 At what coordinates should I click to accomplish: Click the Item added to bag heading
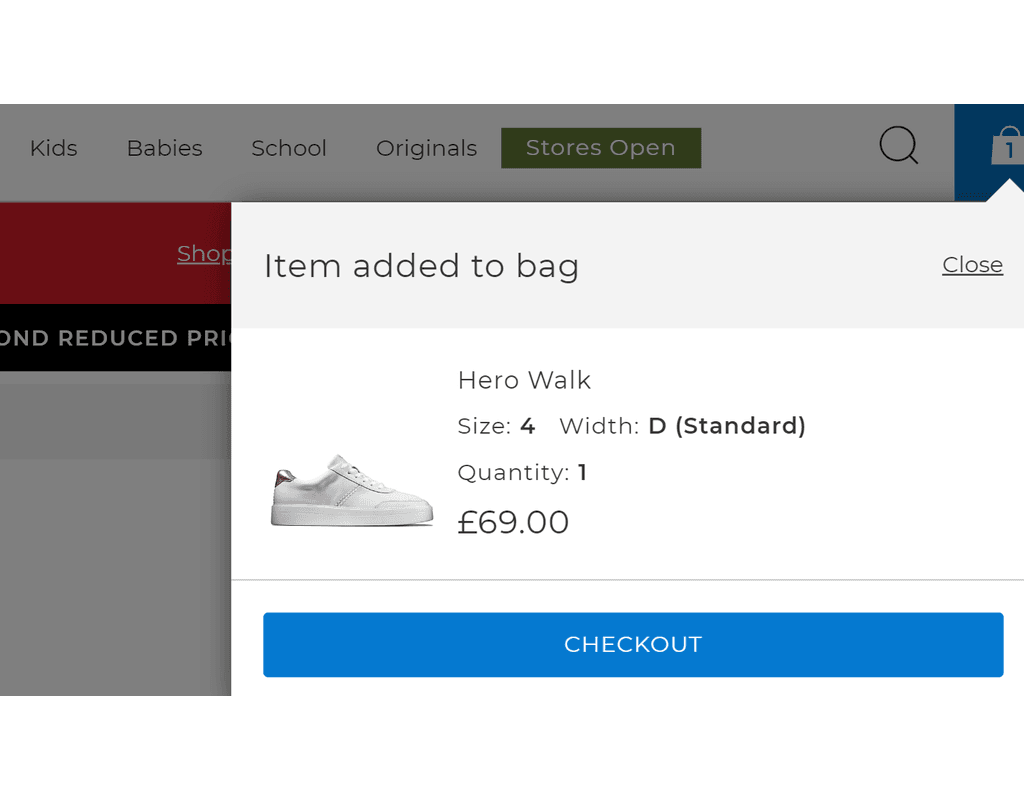click(421, 266)
